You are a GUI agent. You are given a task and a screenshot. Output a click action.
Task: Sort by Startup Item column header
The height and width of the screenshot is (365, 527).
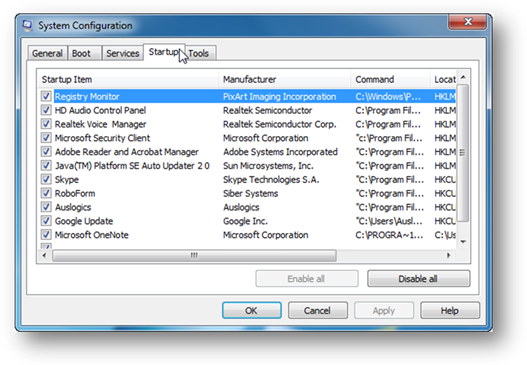(x=128, y=79)
